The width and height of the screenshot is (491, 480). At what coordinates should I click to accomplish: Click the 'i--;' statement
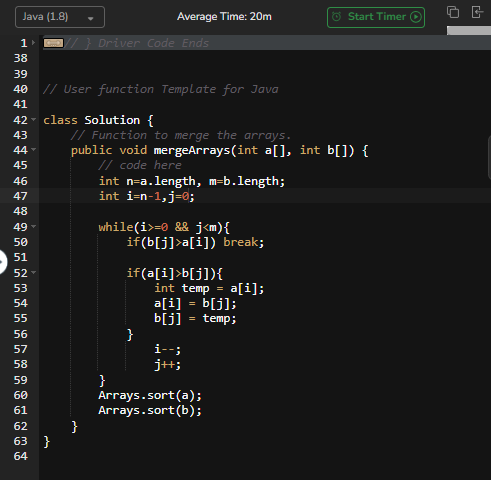click(x=168, y=349)
